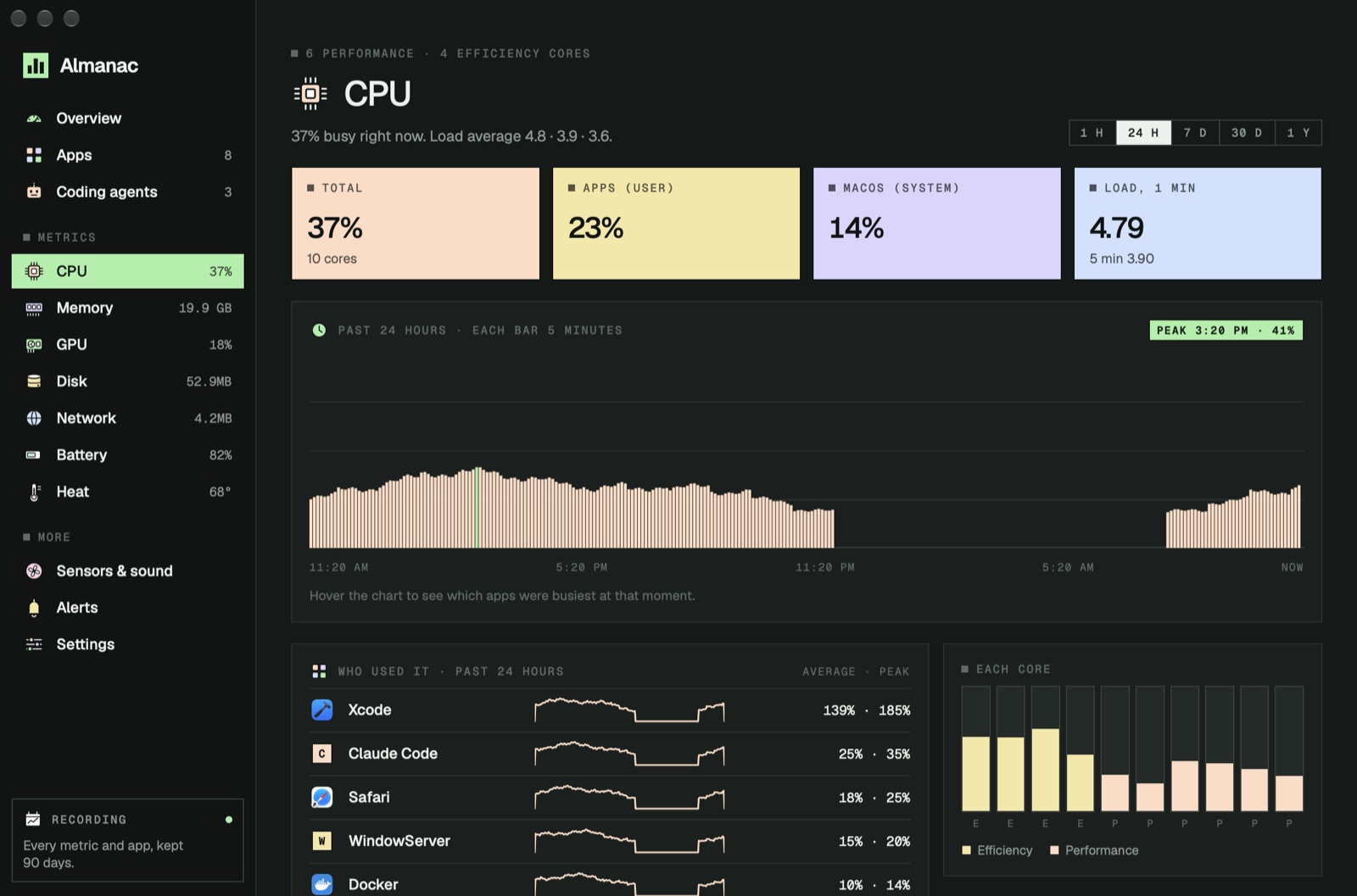Open the Alerts page

pos(127,608)
